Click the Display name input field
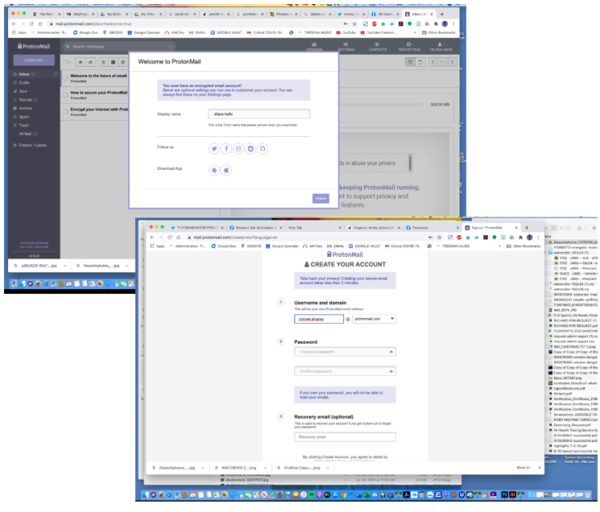 click(x=254, y=114)
